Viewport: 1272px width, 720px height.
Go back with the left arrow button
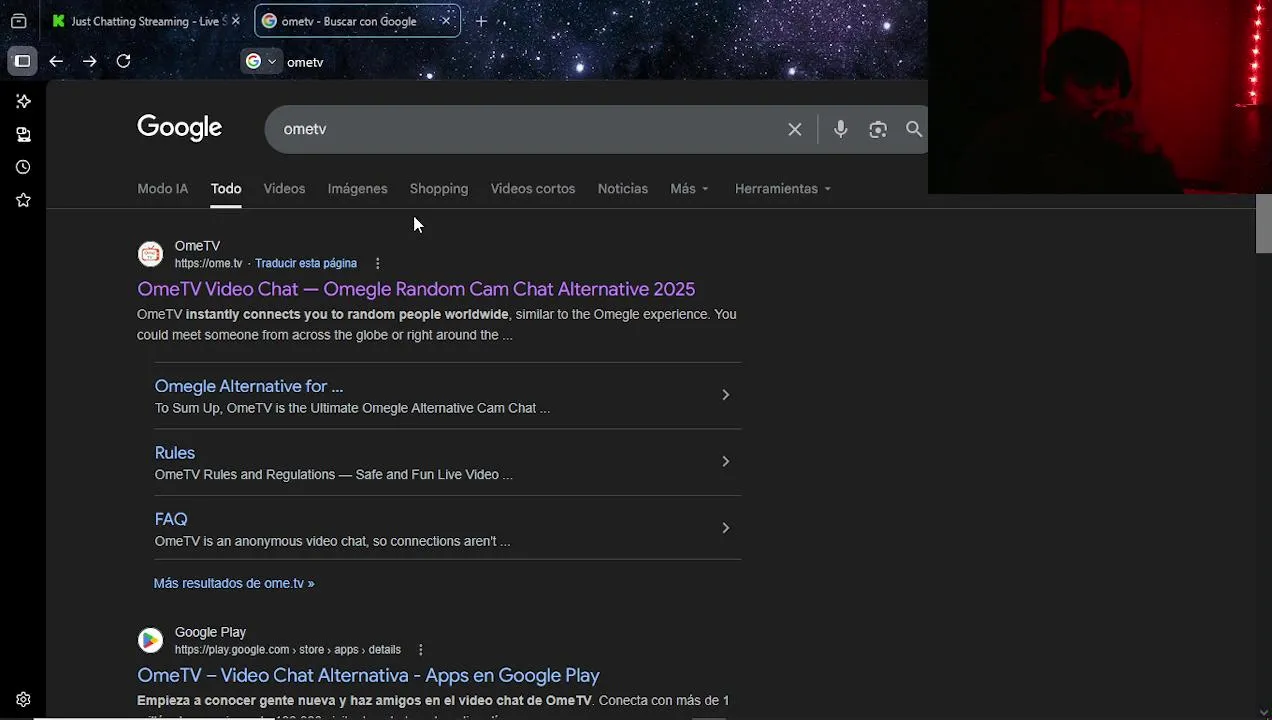tap(56, 61)
